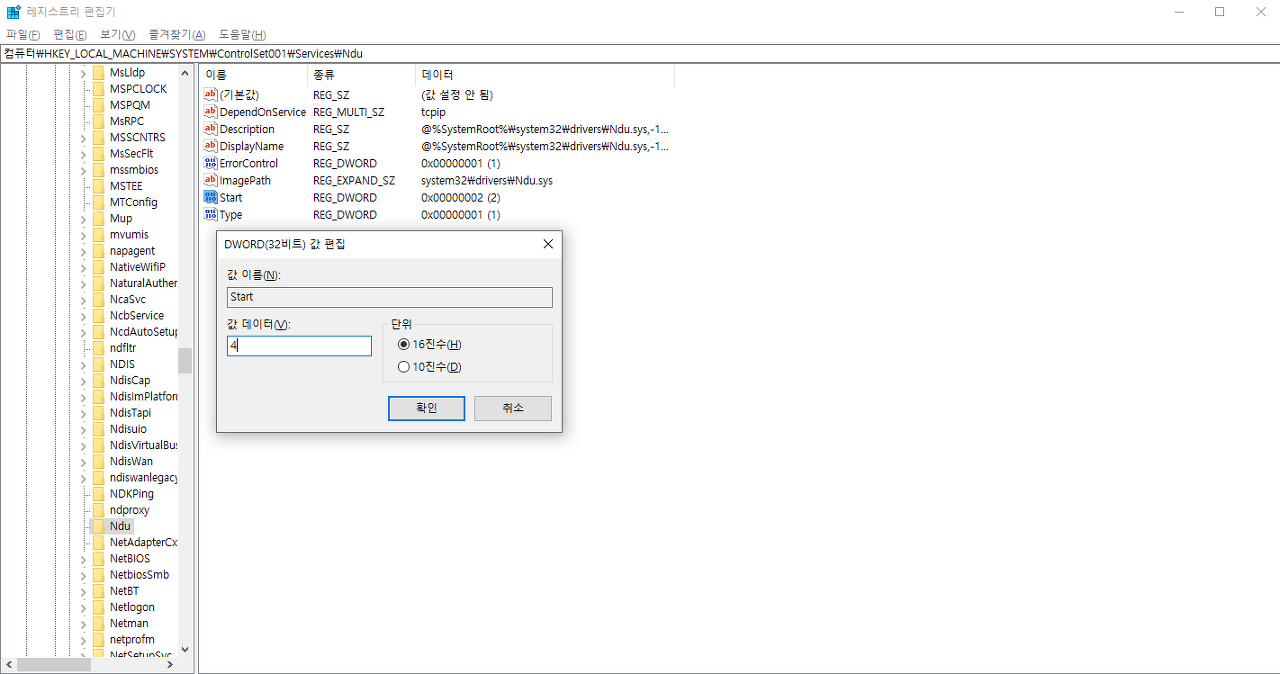The image size is (1280, 674).
Task: Select the netprofm tree item
Action: 132,639
